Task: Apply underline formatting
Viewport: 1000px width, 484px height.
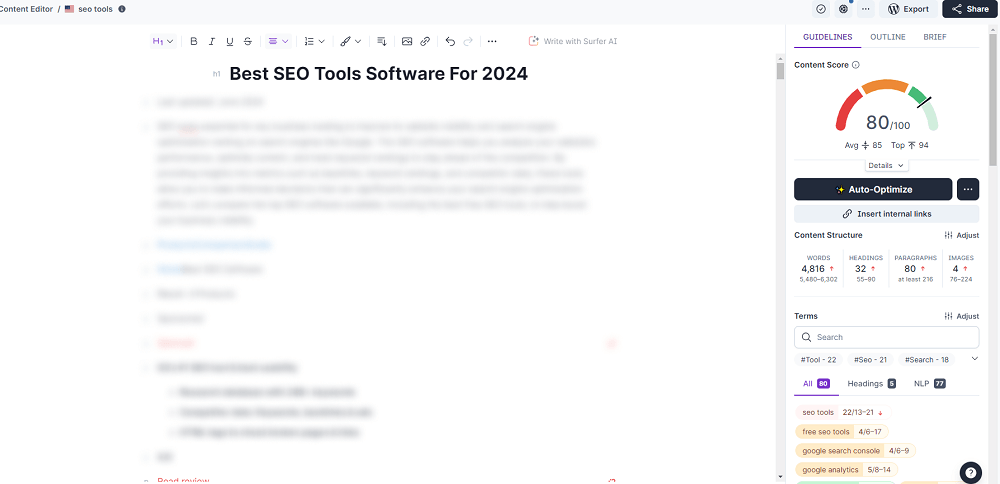Action: pos(230,41)
